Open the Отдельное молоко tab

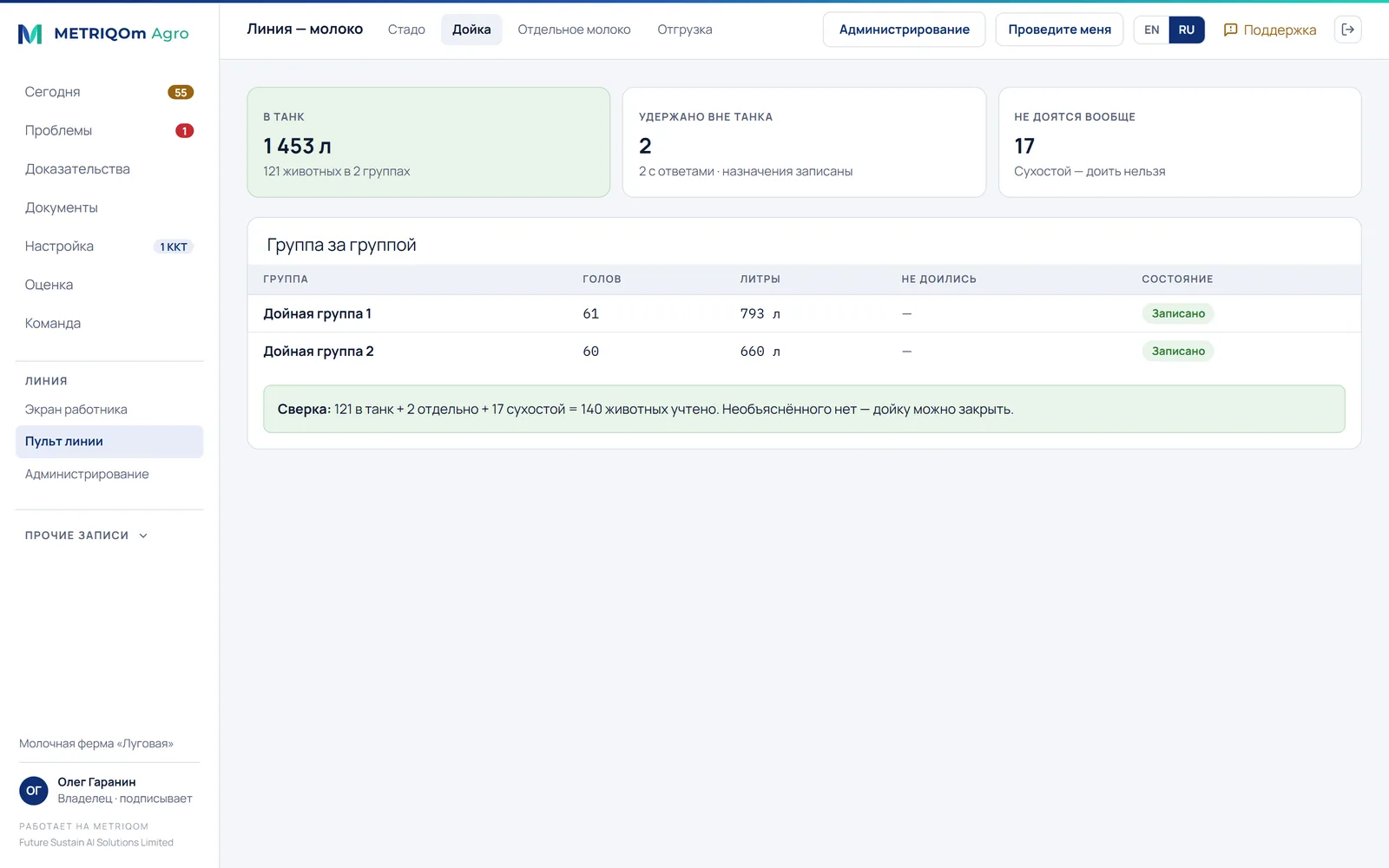[574, 30]
